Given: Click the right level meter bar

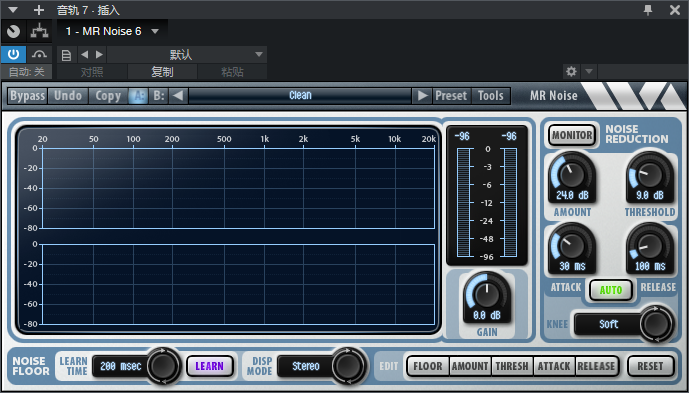Looking at the screenshot, I should point(511,202).
